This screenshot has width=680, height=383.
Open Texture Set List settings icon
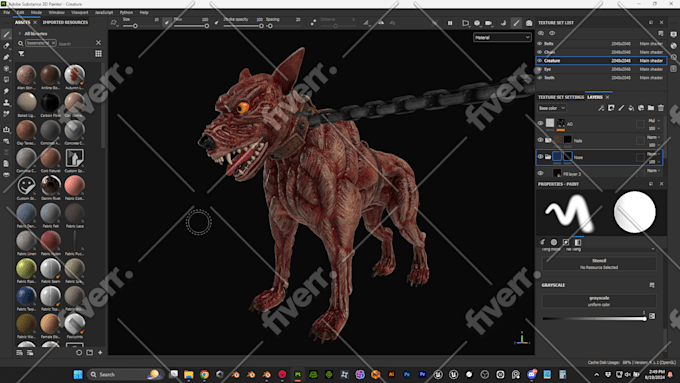pos(660,33)
